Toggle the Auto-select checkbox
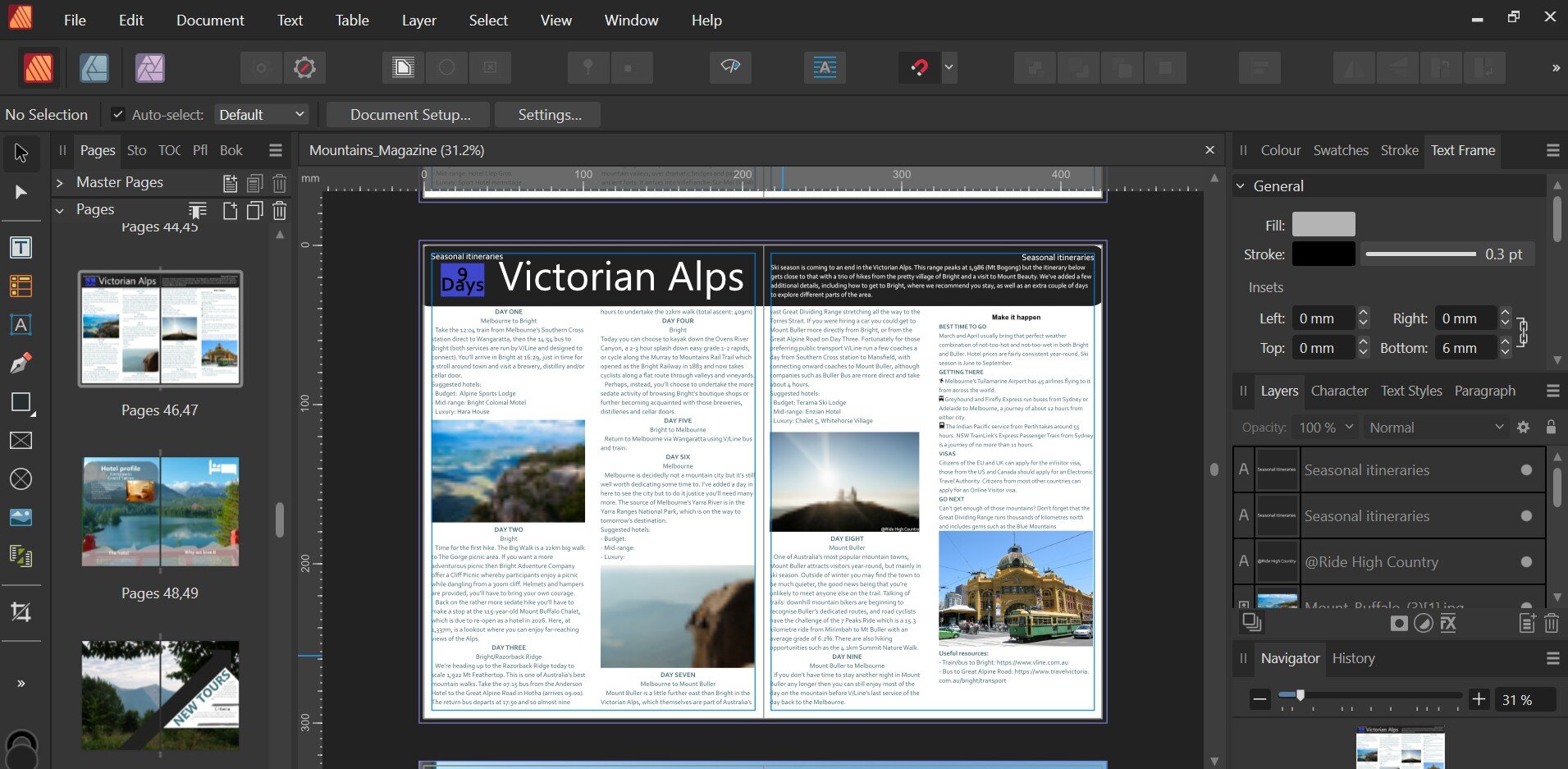The width and height of the screenshot is (1568, 769). pos(117,115)
